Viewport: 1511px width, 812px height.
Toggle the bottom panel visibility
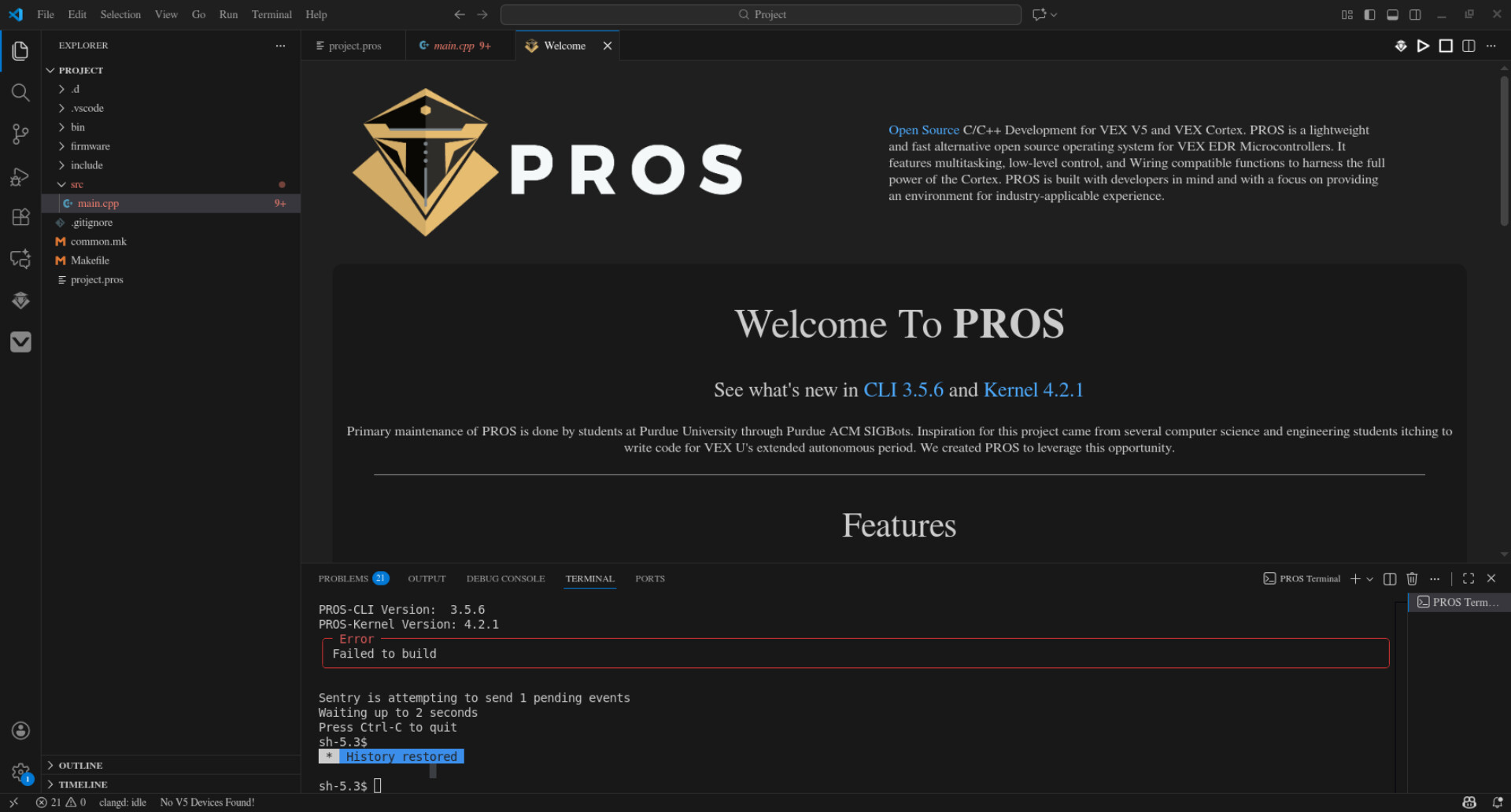[x=1392, y=15]
